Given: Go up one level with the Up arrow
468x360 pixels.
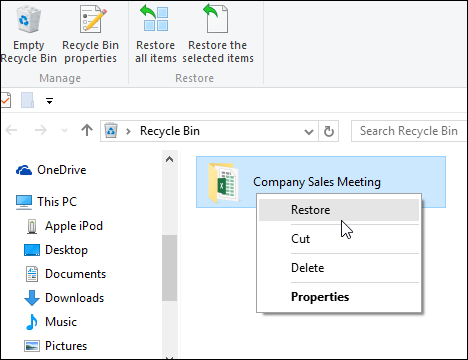Looking at the screenshot, I should coord(87,130).
